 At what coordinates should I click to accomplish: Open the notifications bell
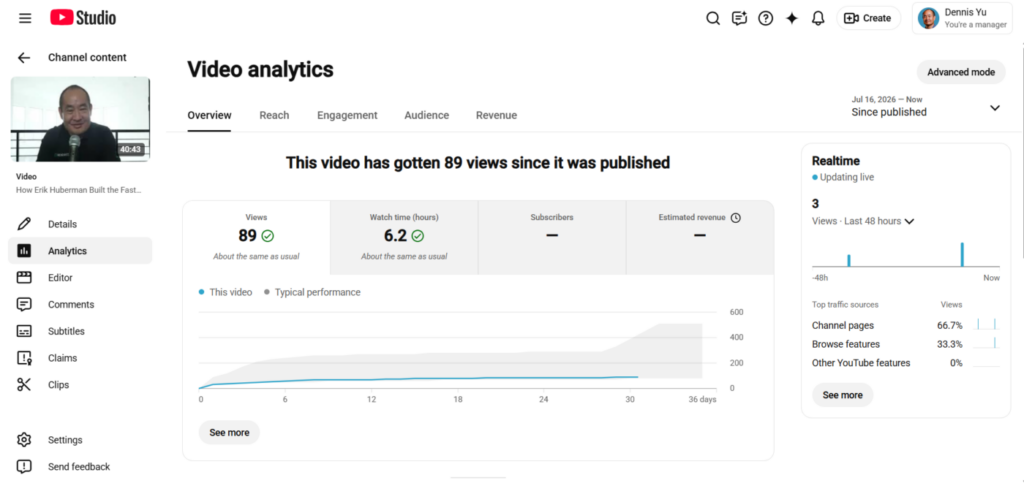[818, 18]
